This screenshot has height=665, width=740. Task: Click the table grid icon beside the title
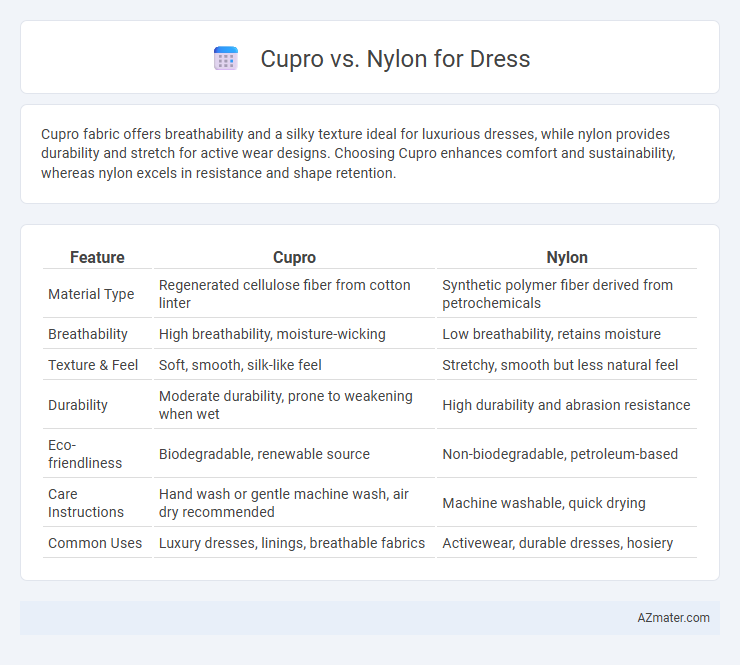226,59
